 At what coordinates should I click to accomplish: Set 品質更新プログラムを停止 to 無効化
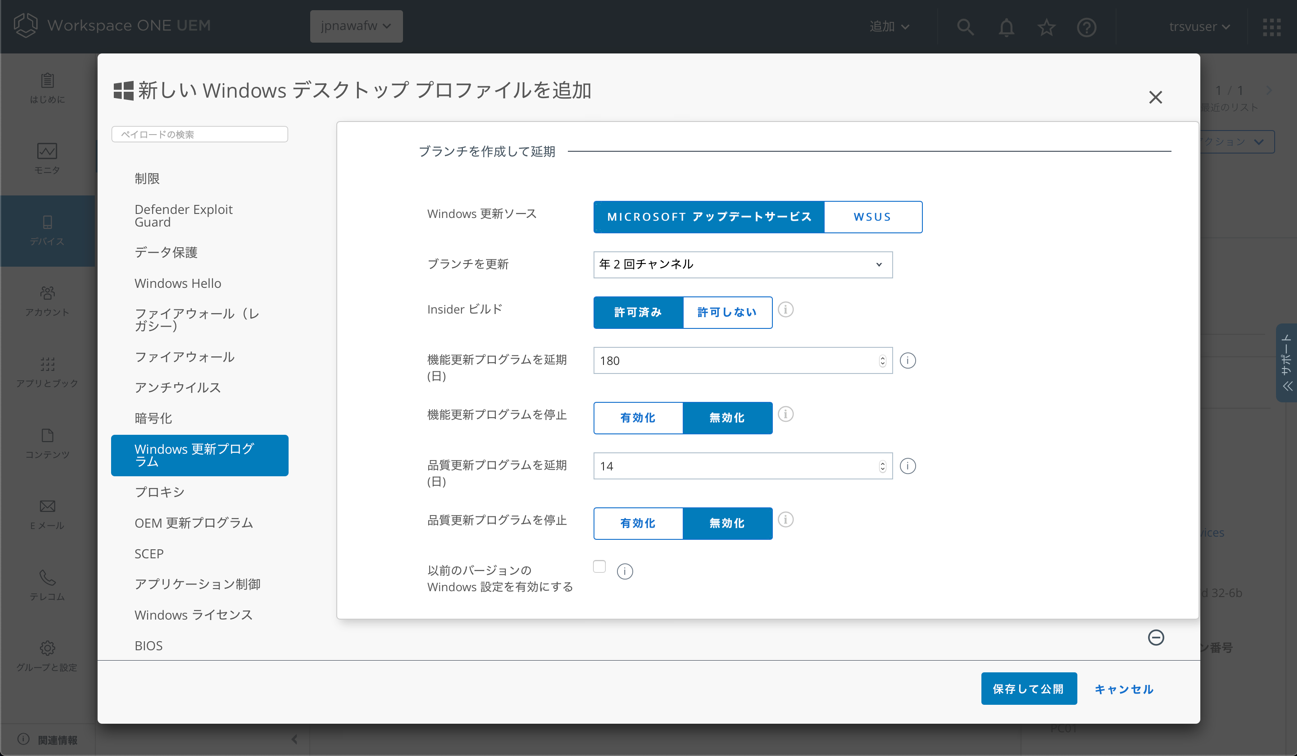[727, 523]
